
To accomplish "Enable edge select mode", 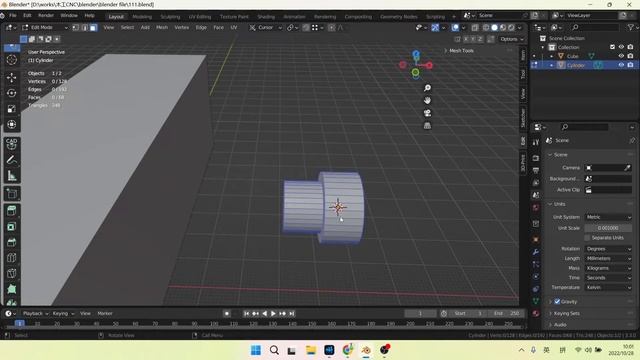I will click(x=84, y=27).
